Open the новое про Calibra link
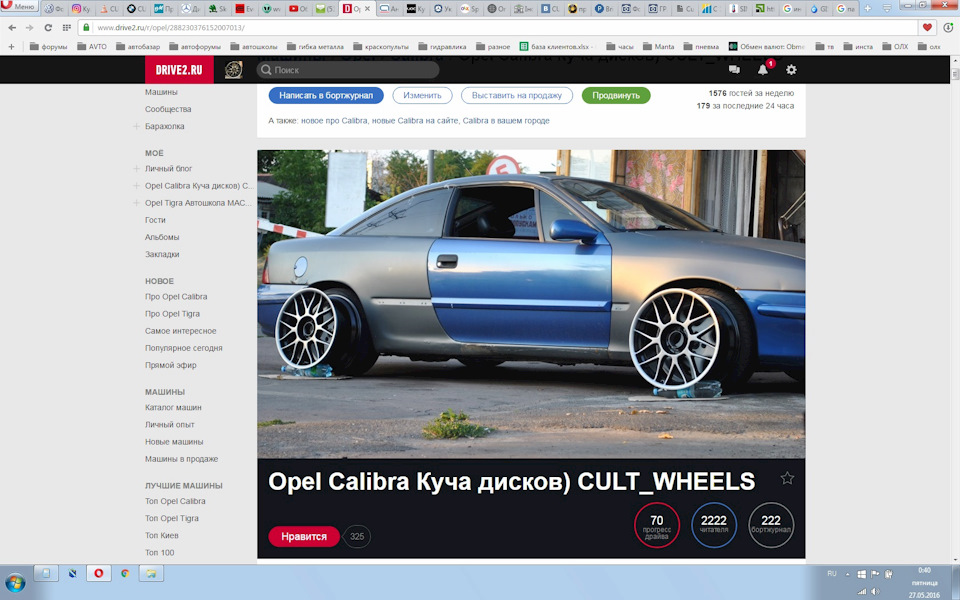Image resolution: width=960 pixels, height=600 pixels. tap(334, 121)
